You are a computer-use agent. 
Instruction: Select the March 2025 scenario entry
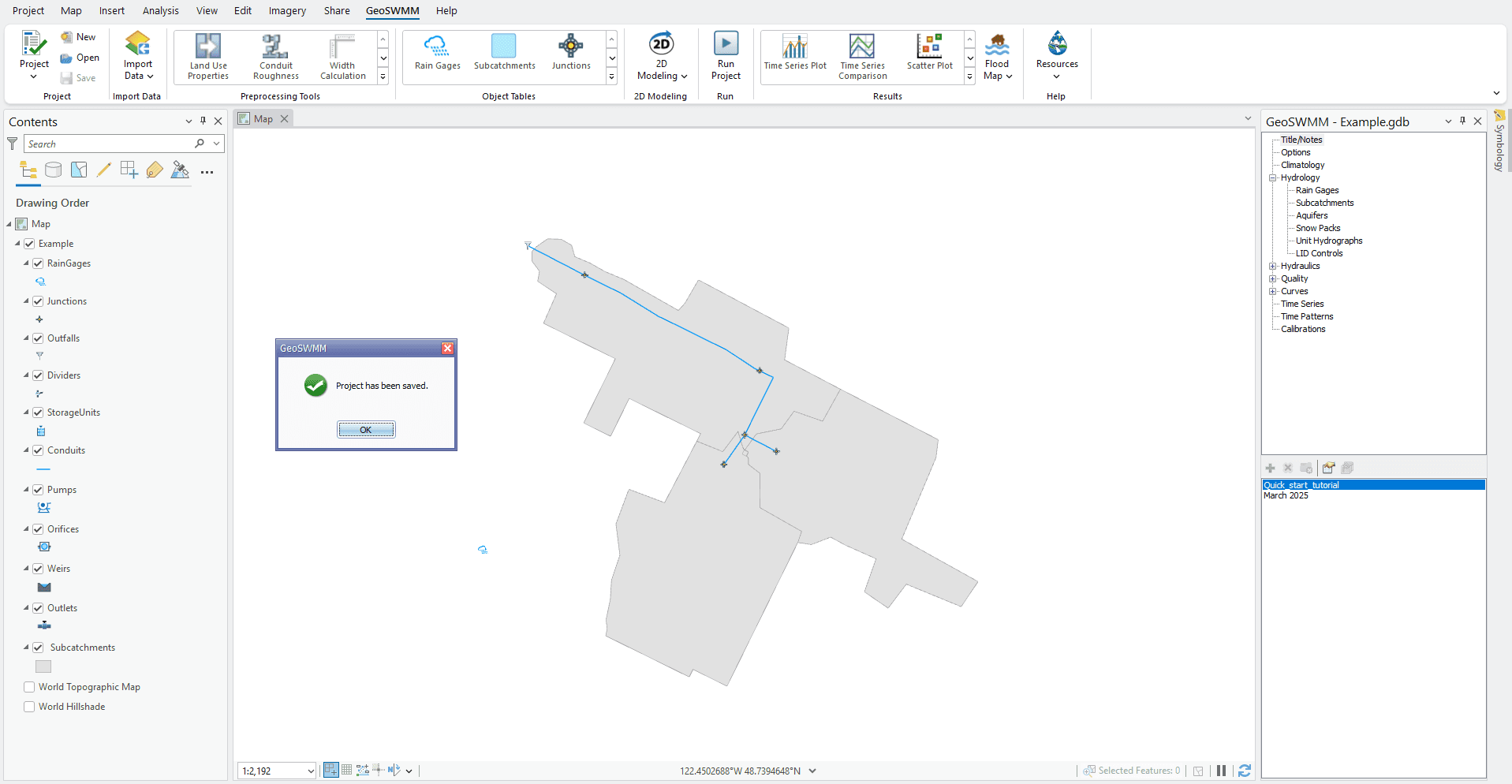point(1286,495)
